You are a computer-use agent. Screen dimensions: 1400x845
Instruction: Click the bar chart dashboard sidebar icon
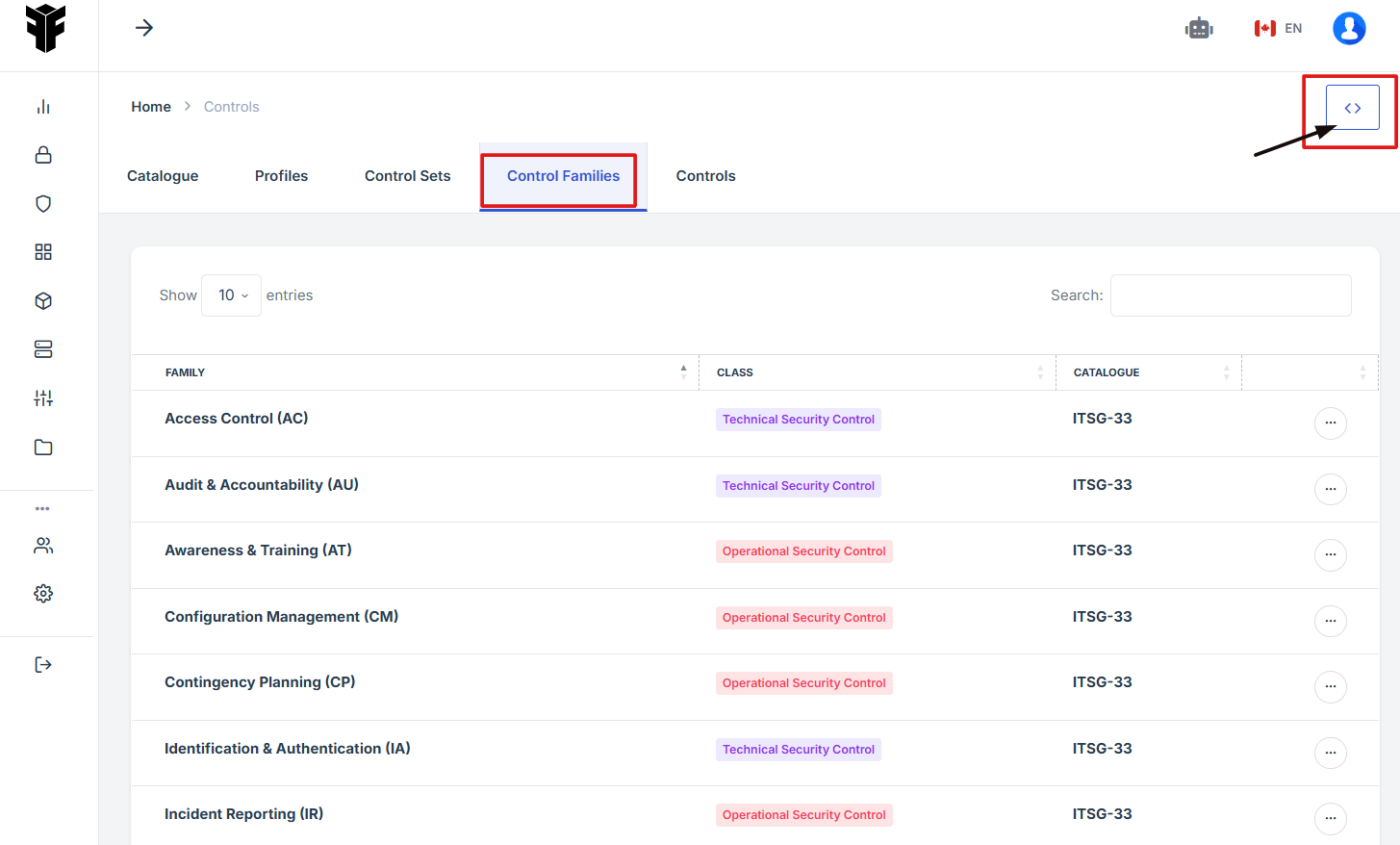[x=43, y=107]
